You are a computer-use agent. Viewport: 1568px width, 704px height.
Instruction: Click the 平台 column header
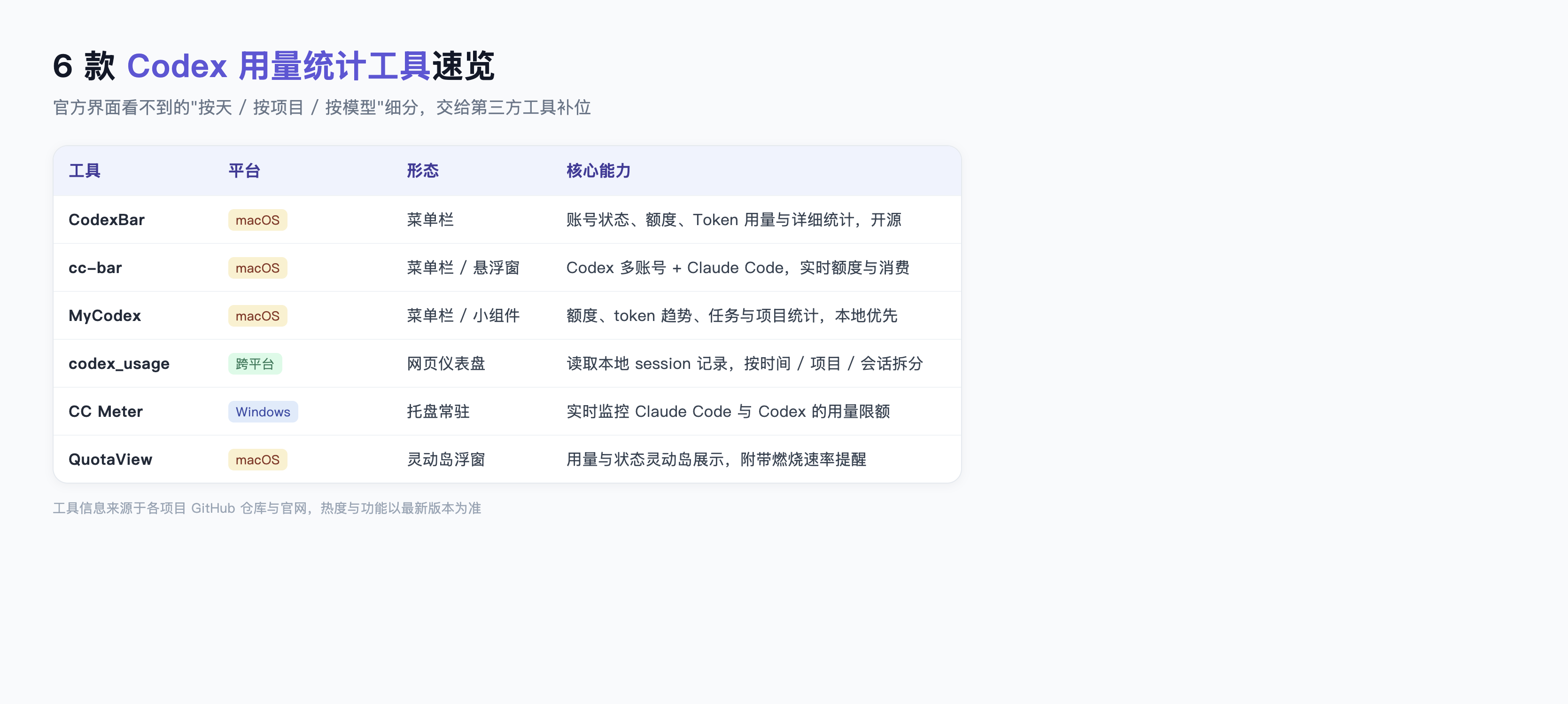(244, 171)
